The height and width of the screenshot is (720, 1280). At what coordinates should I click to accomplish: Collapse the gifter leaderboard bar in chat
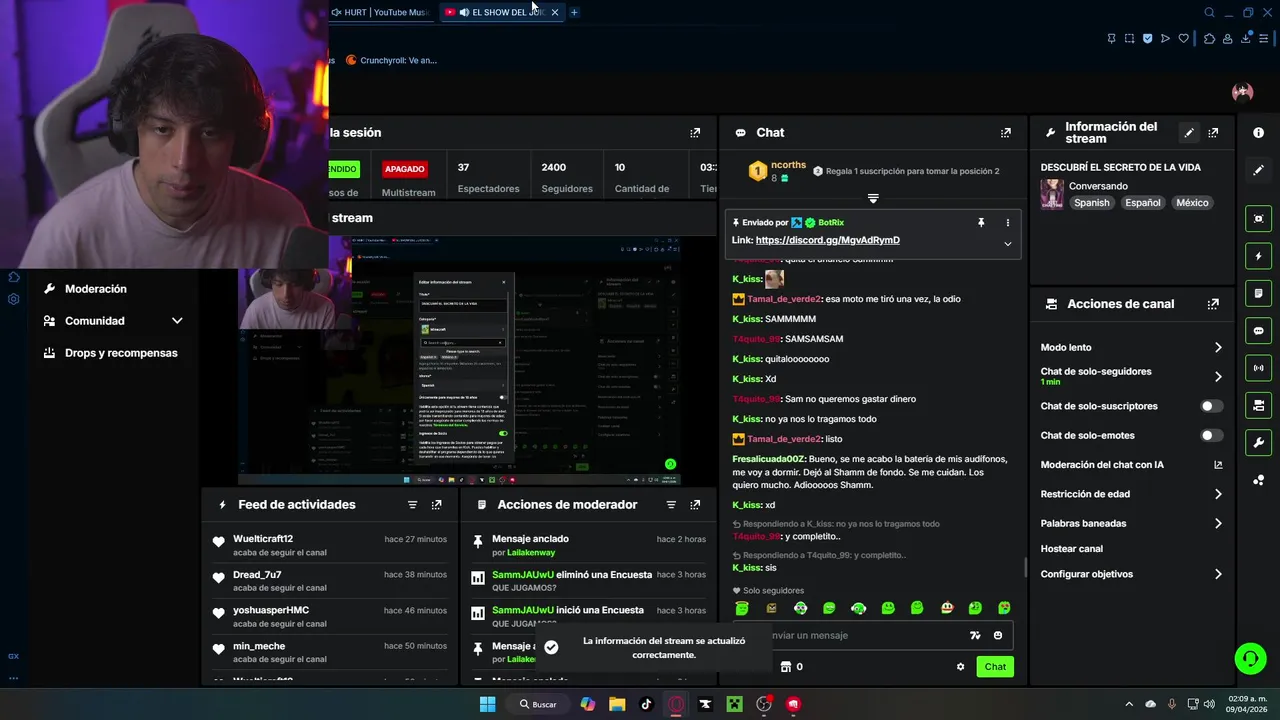(873, 199)
